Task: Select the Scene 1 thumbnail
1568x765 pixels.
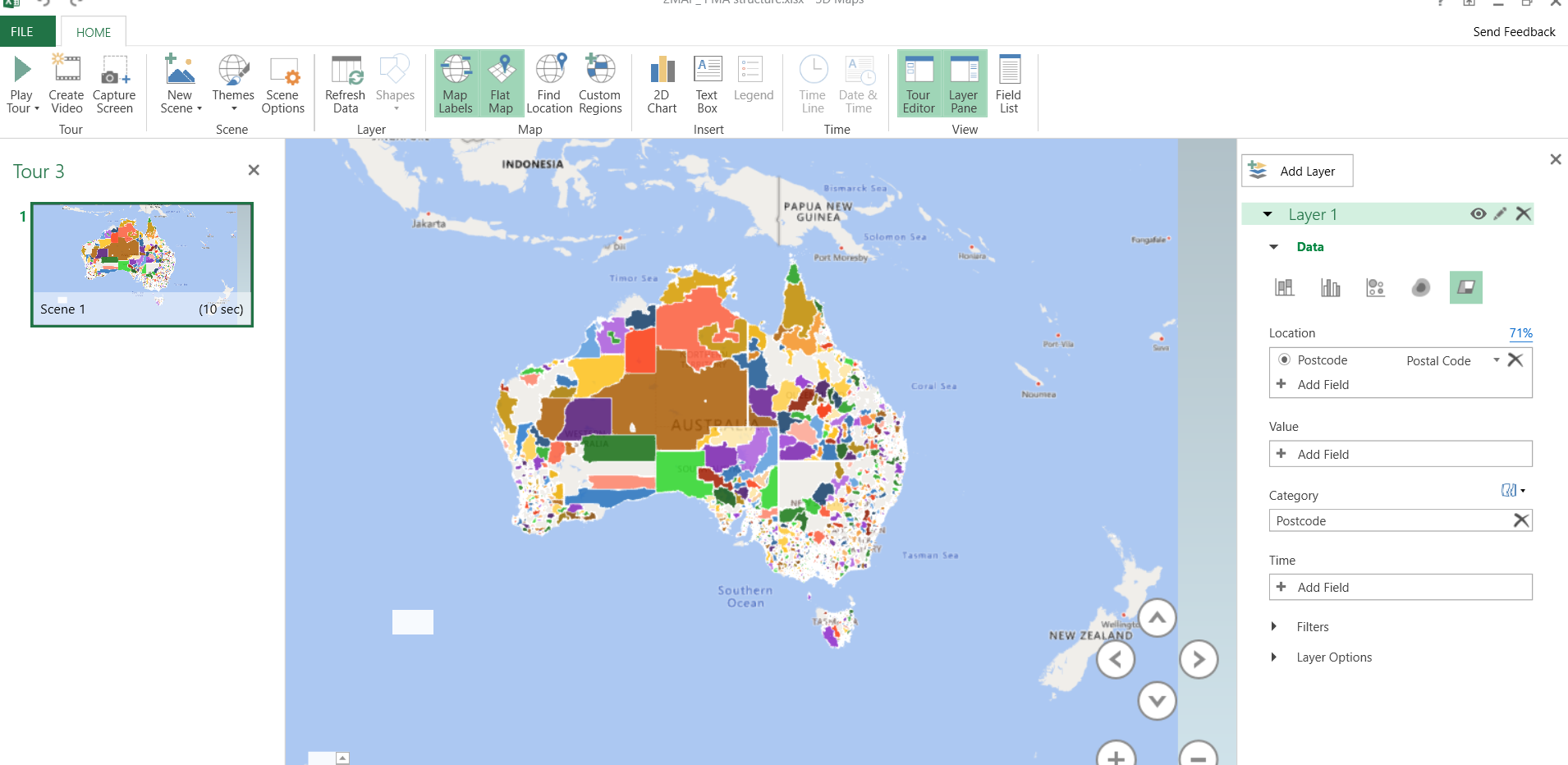Action: click(x=142, y=264)
